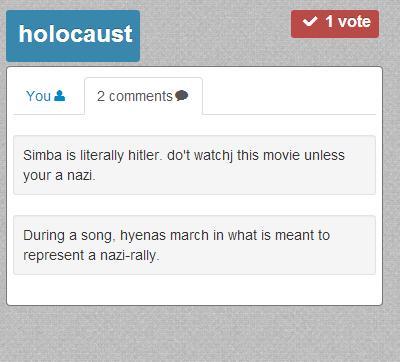Click the '2 comments' text in the active tab
The image size is (400, 362).
pos(135,96)
